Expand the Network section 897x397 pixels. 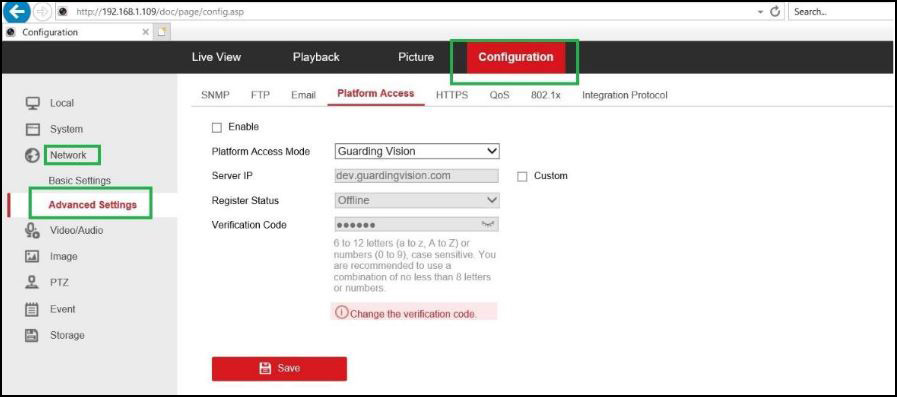click(68, 155)
